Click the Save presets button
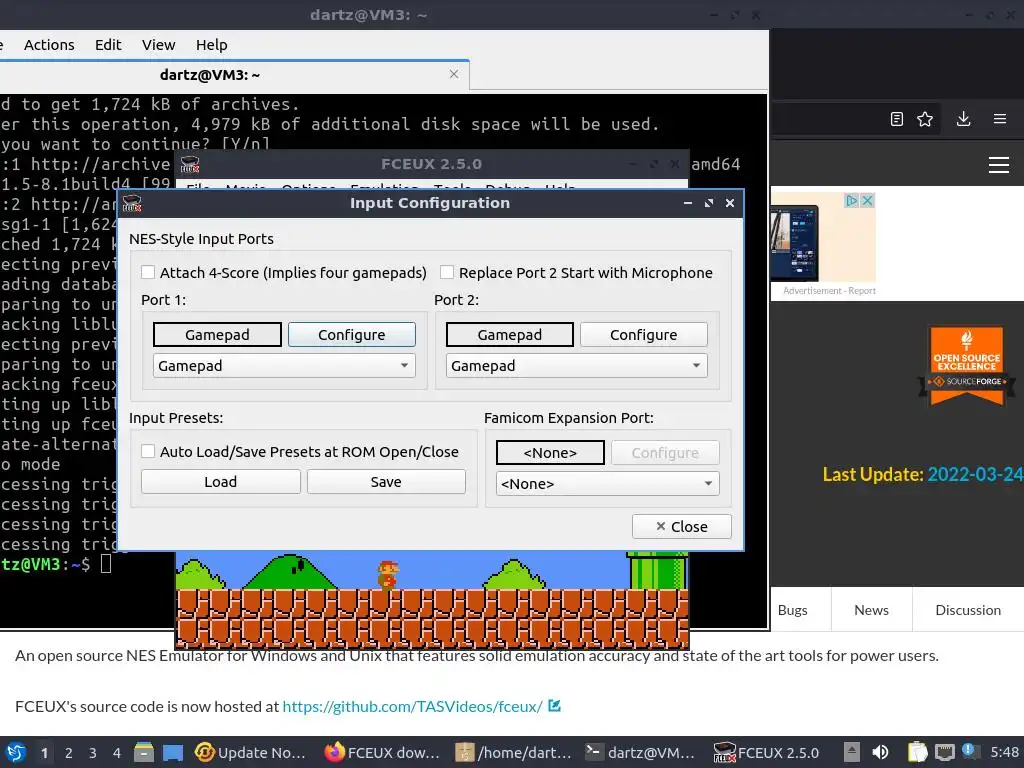The image size is (1024, 768). [386, 482]
